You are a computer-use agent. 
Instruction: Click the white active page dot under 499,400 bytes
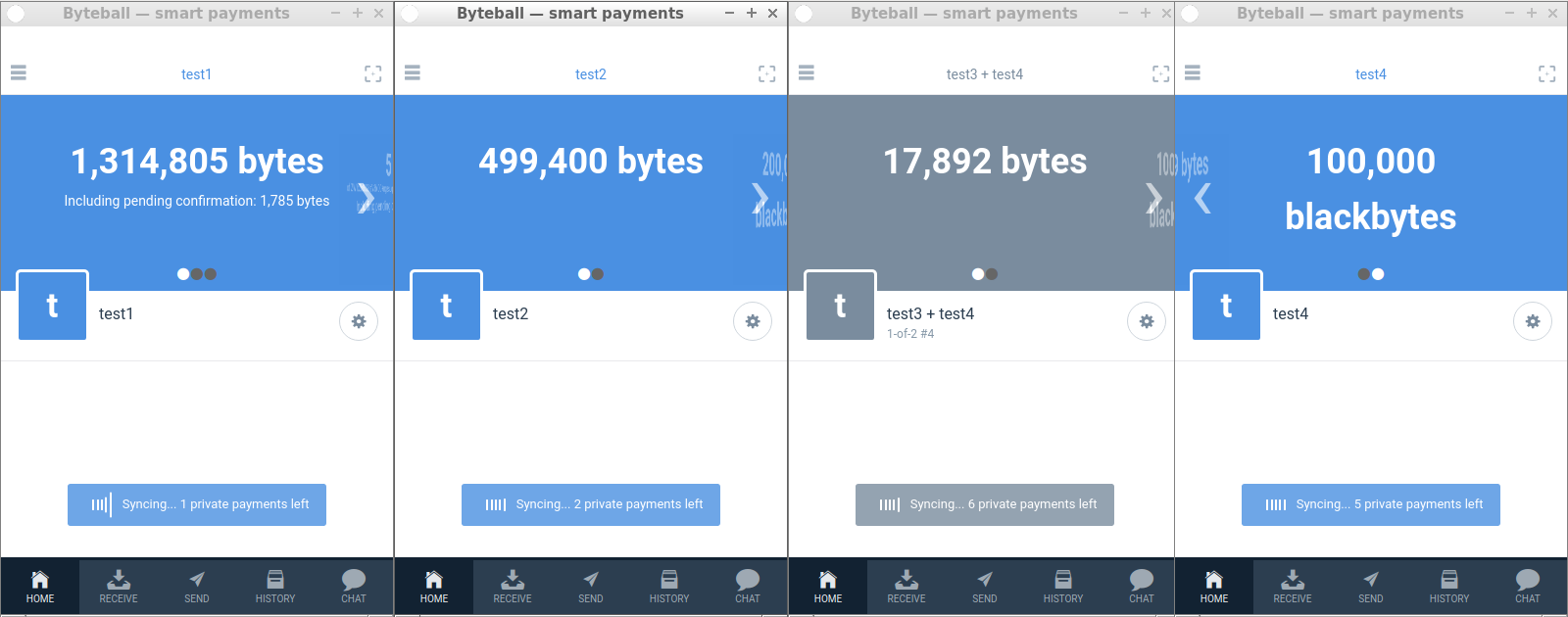(584, 274)
